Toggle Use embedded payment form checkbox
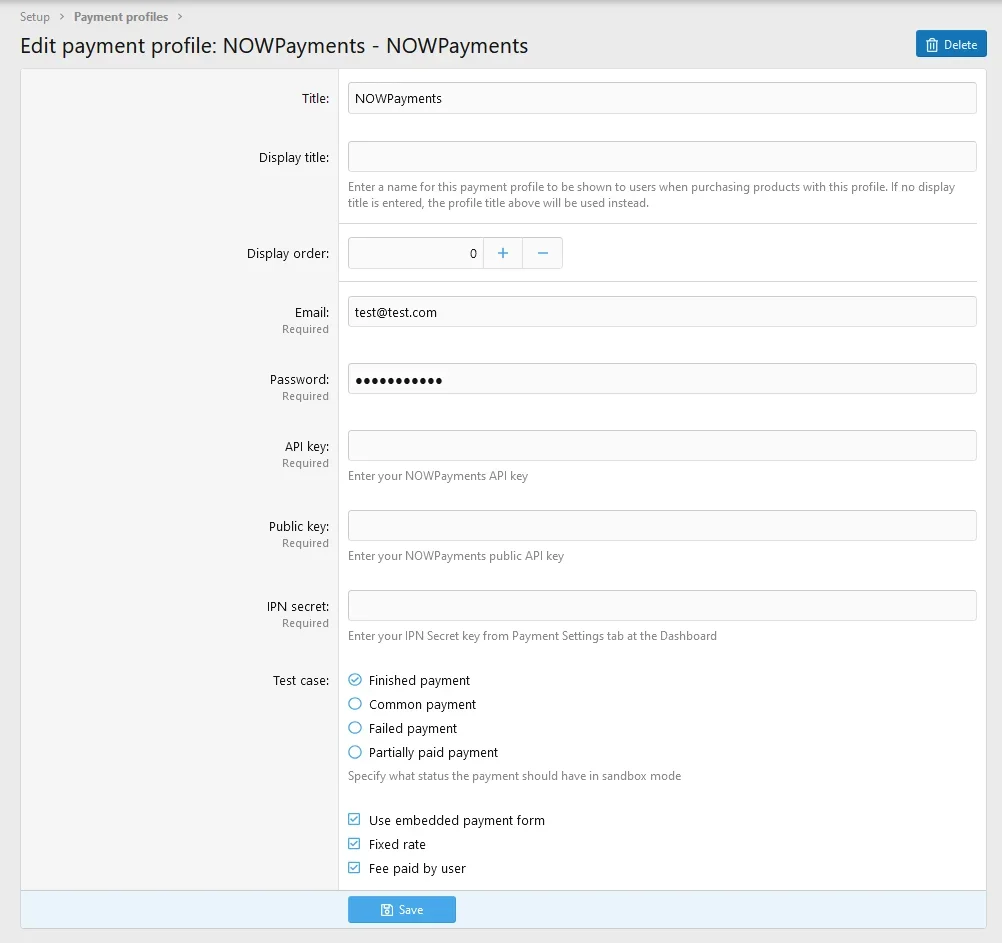The image size is (1002, 943). point(355,820)
